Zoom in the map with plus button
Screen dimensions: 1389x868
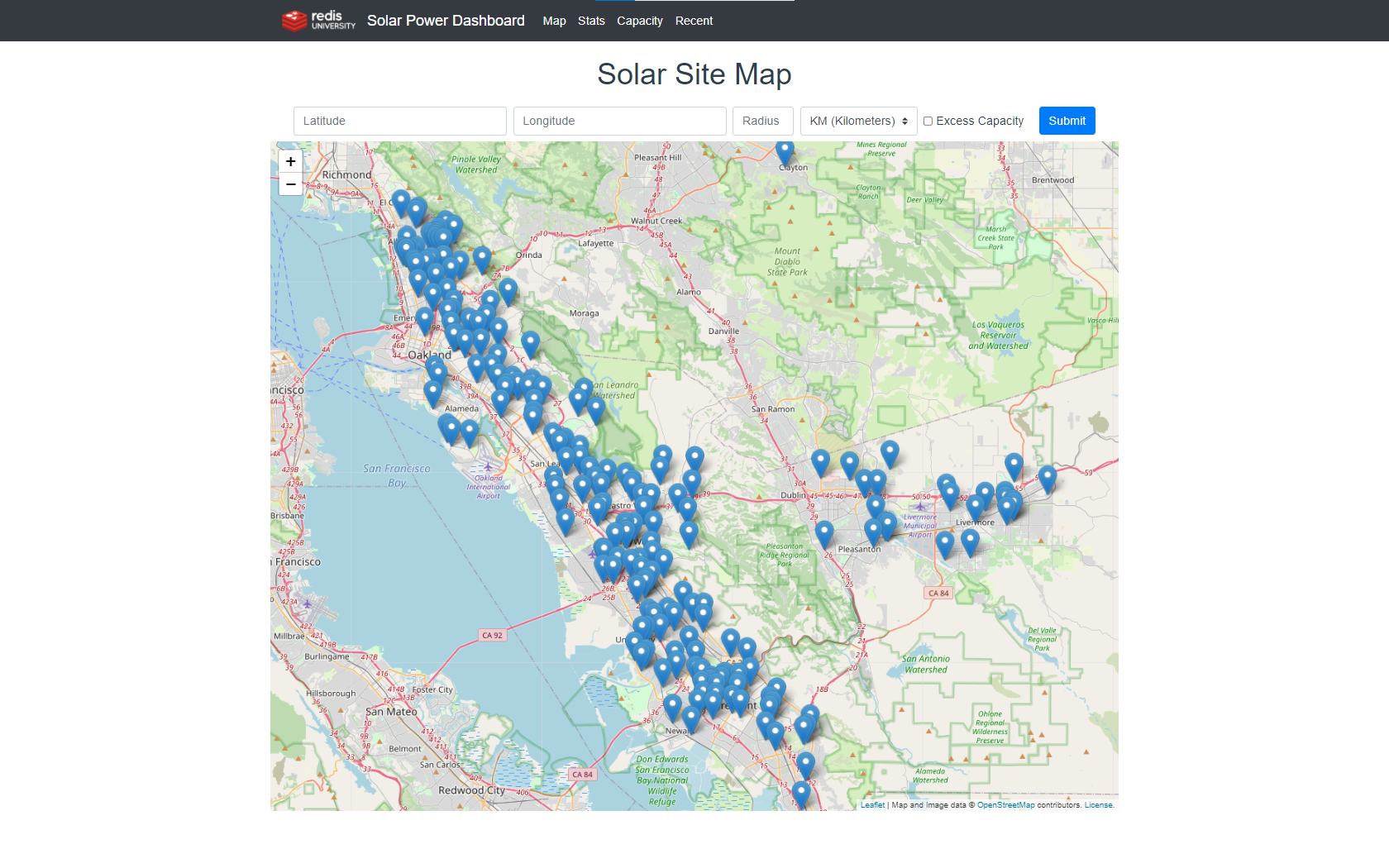(290, 162)
